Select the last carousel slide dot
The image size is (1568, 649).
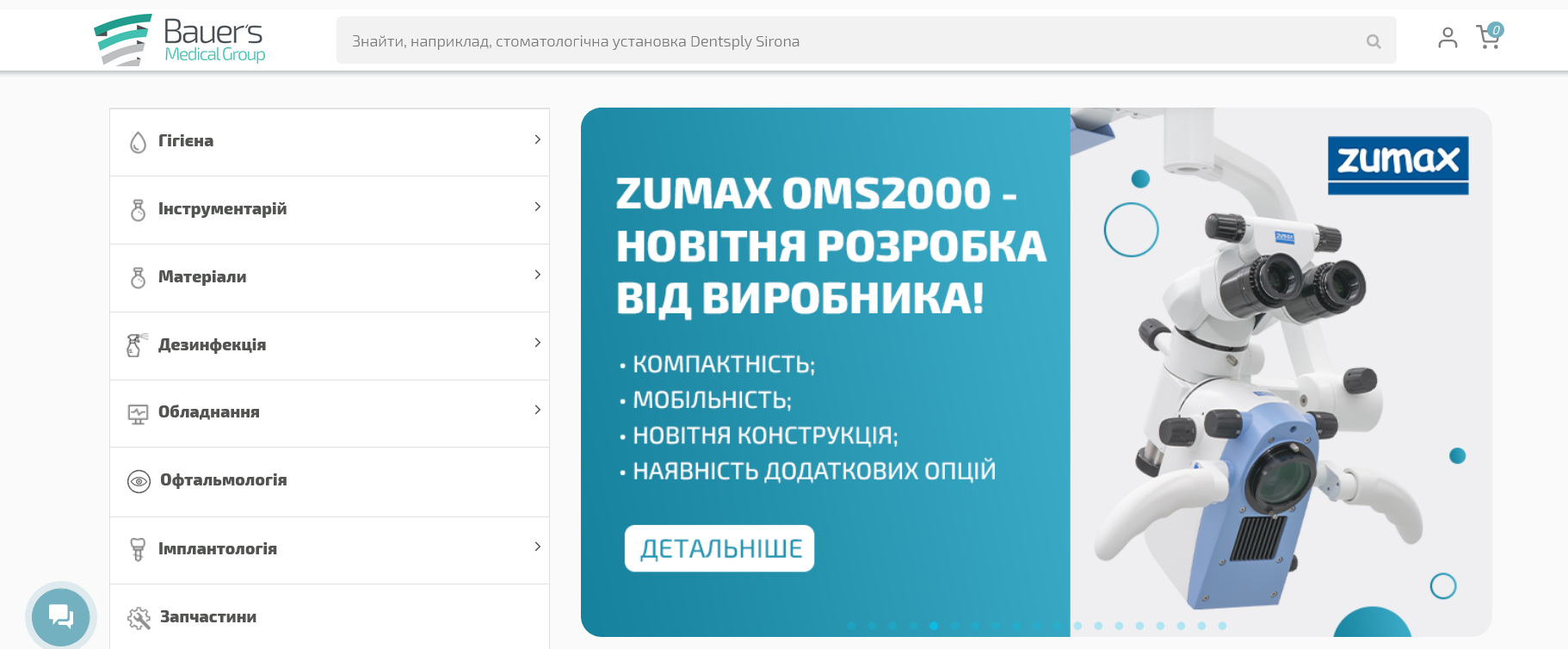click(x=1222, y=626)
